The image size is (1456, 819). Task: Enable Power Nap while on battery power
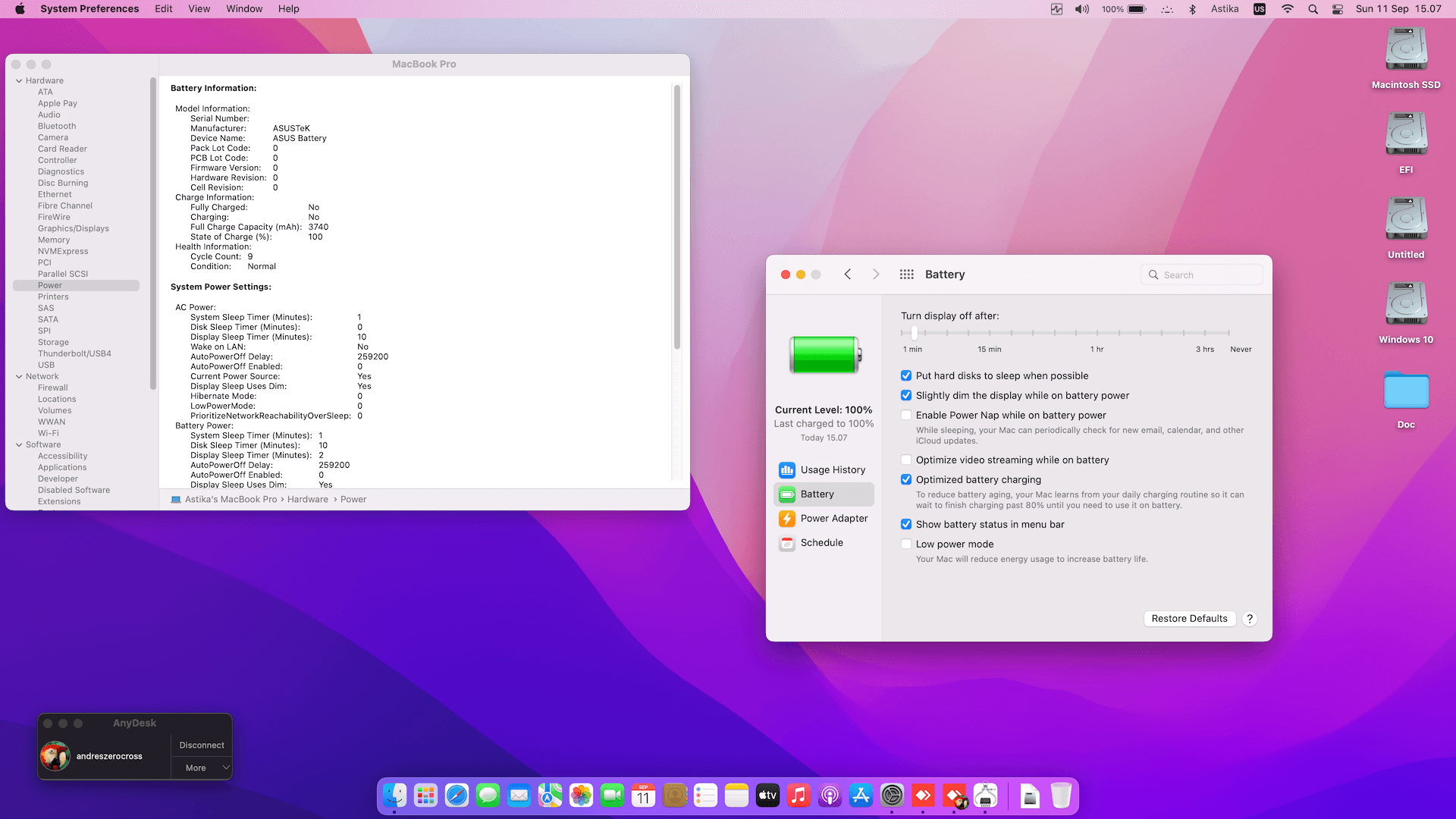tap(906, 415)
